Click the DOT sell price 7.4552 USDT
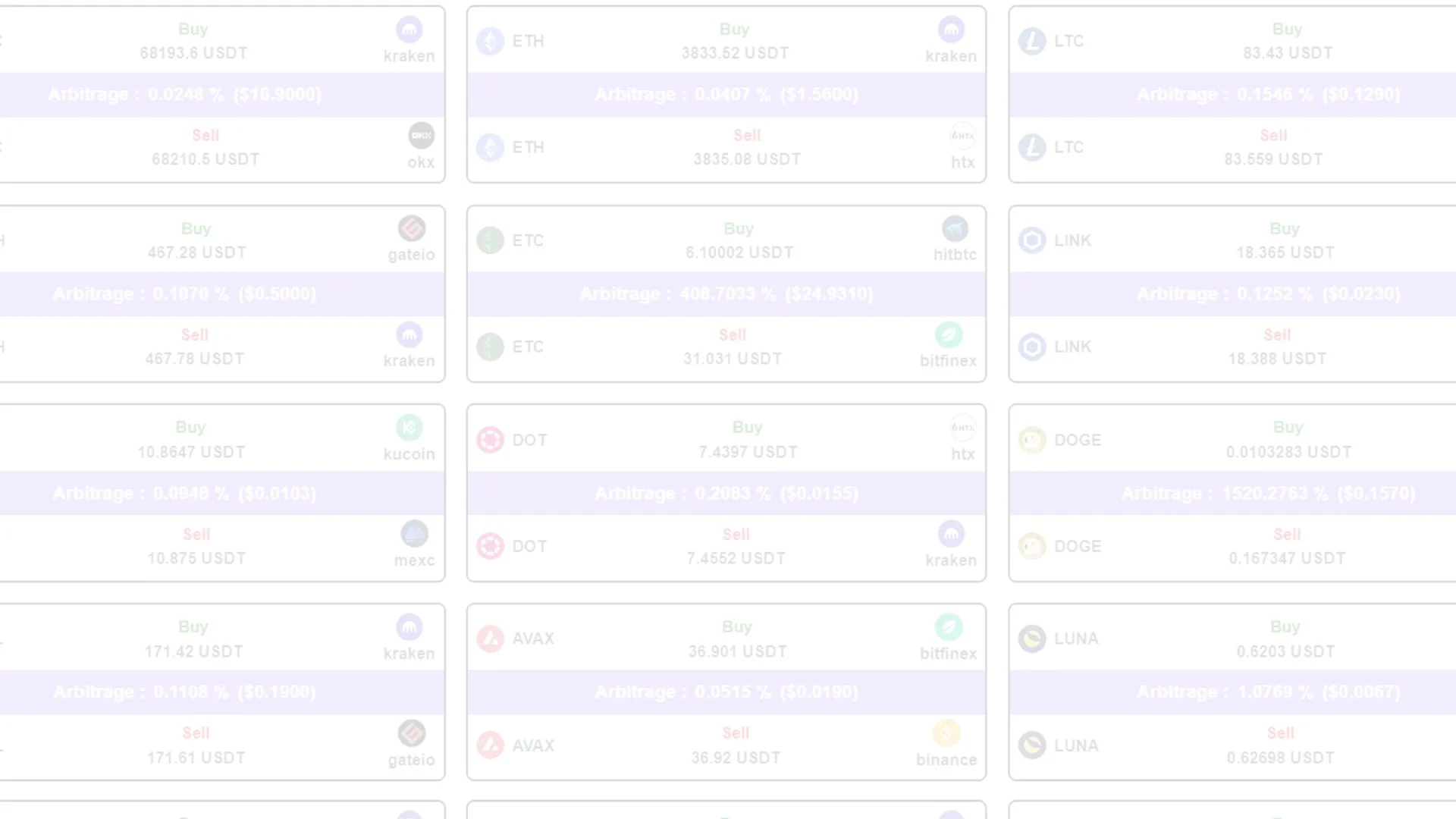 coord(736,559)
